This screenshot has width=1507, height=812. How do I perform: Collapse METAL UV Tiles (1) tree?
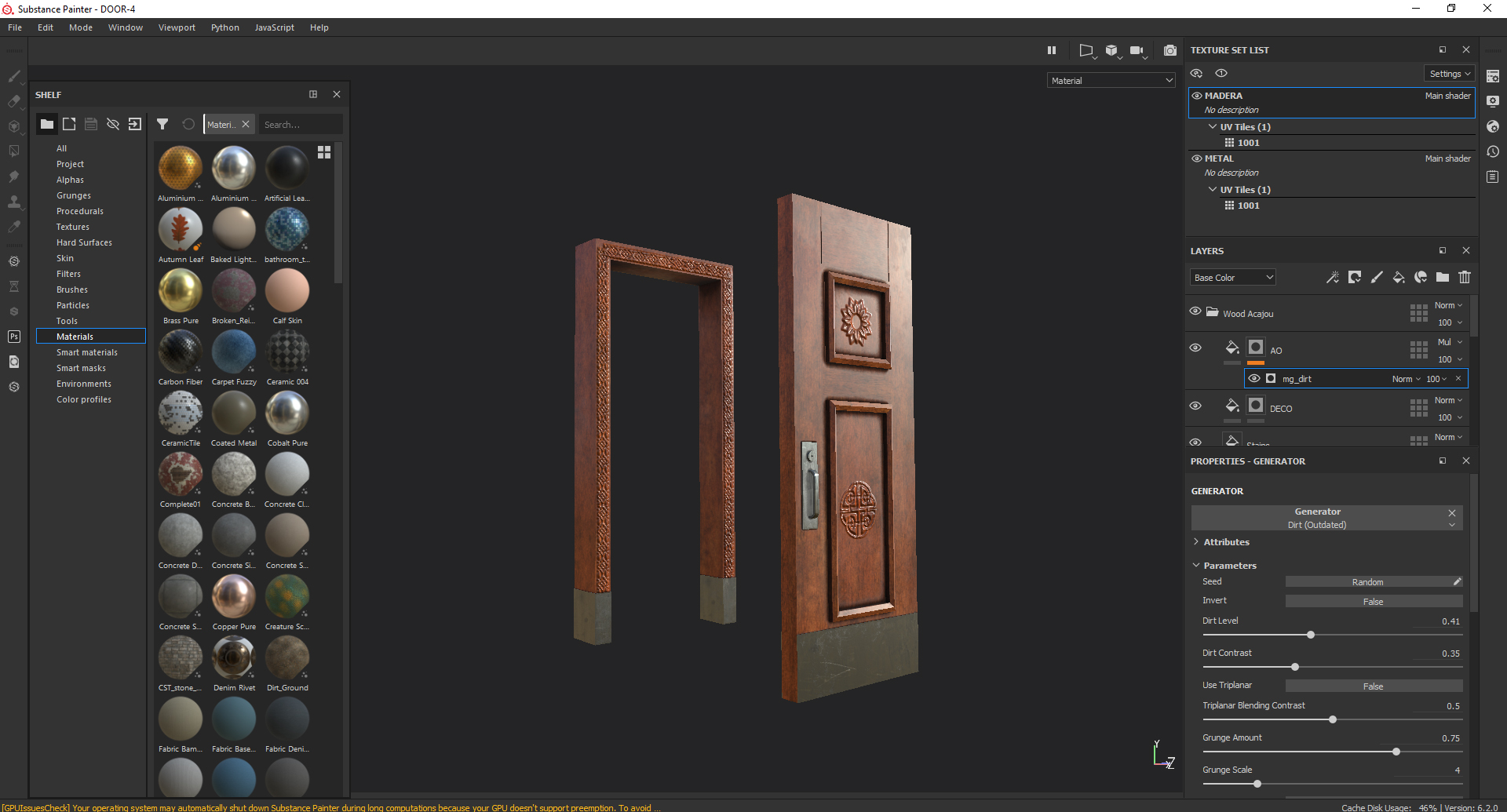(x=1213, y=189)
